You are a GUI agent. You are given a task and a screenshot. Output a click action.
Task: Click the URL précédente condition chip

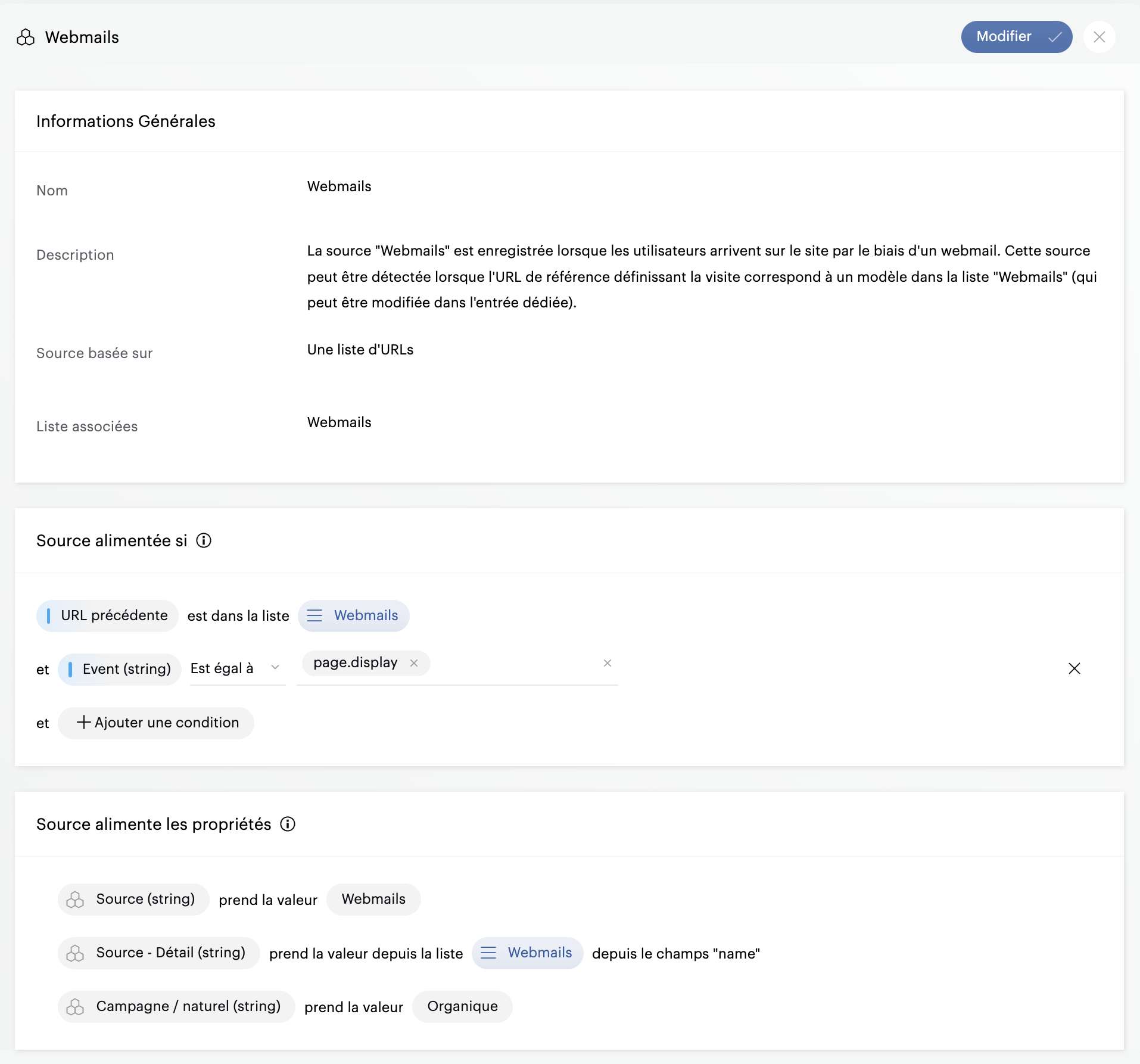(108, 615)
